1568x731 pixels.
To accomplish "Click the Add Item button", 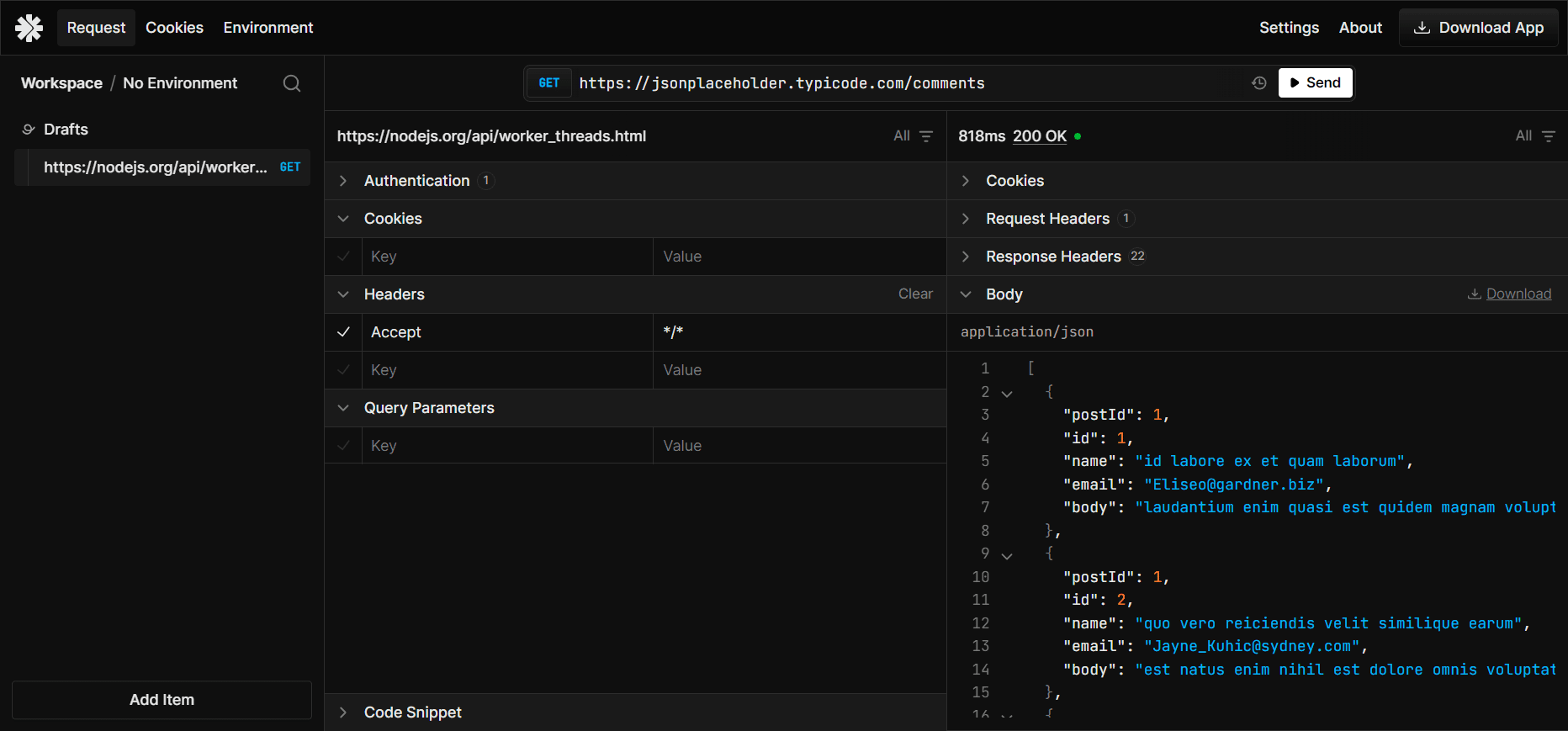I will pyautogui.click(x=162, y=700).
